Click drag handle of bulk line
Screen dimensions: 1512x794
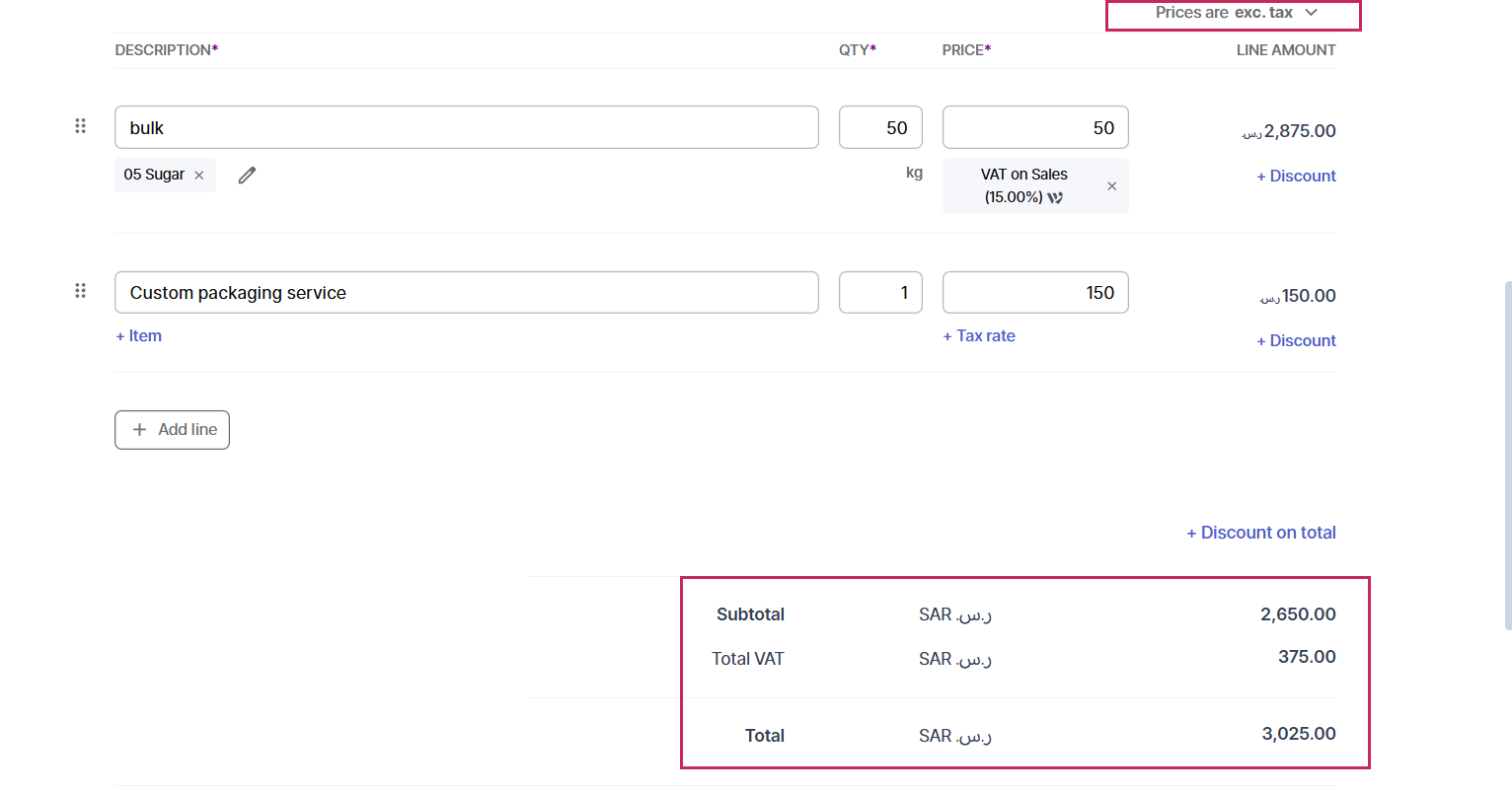coord(80,126)
